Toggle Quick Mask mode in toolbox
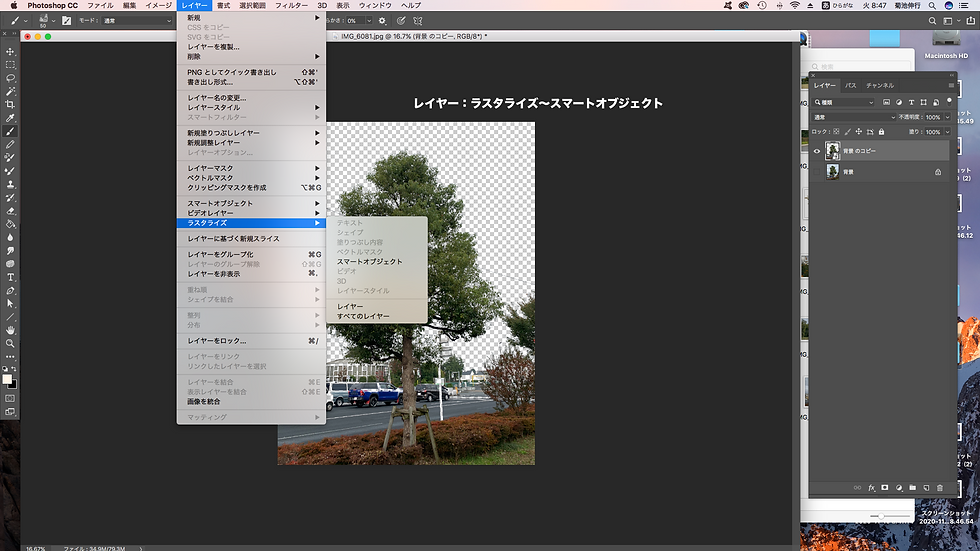 (x=10, y=398)
